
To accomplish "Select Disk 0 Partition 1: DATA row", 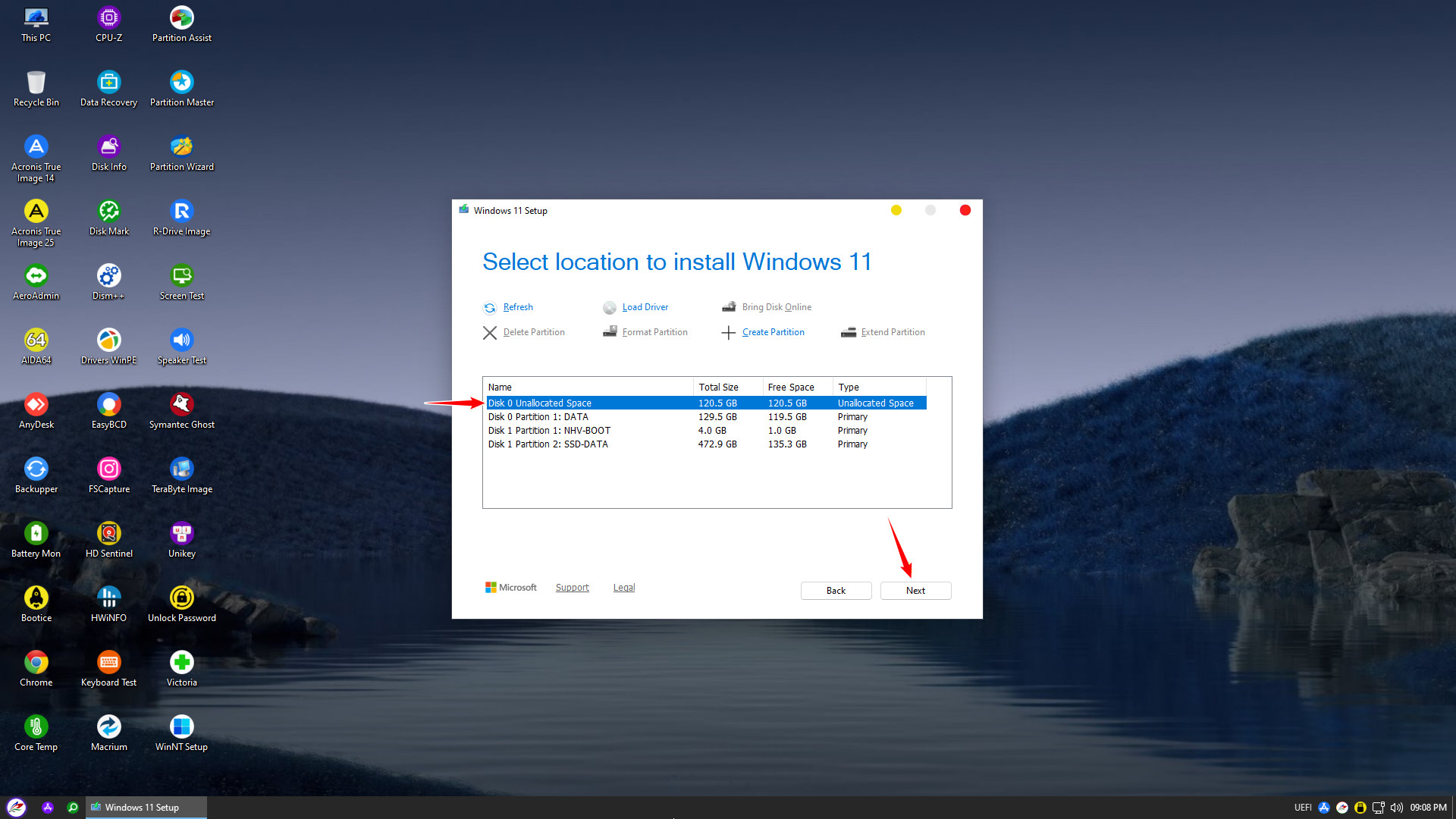I will coord(538,417).
